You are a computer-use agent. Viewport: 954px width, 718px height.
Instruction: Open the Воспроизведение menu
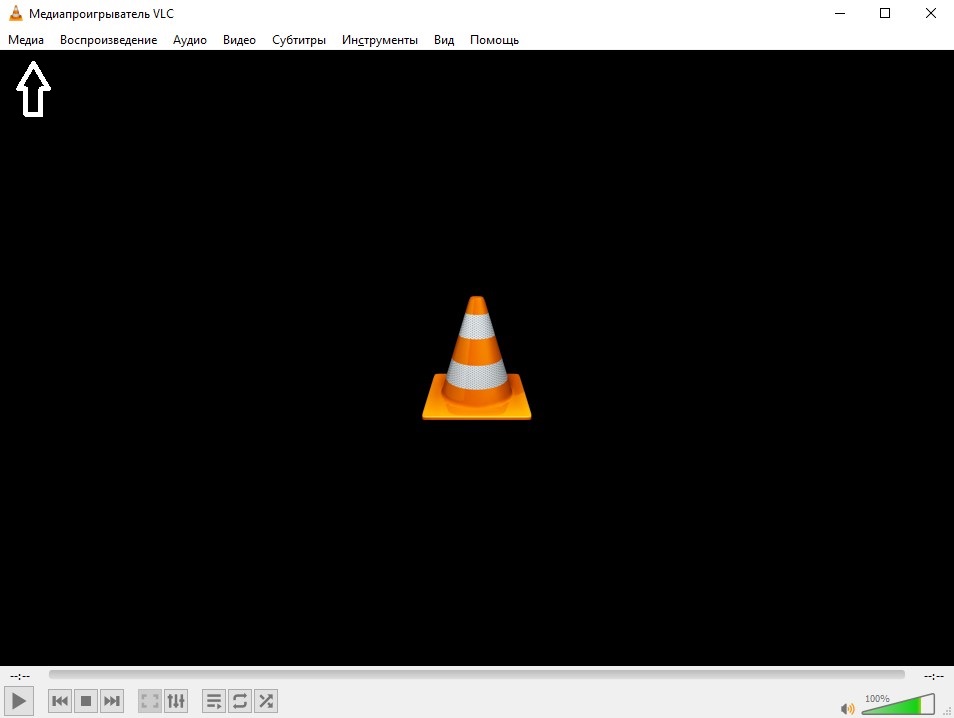tap(108, 40)
